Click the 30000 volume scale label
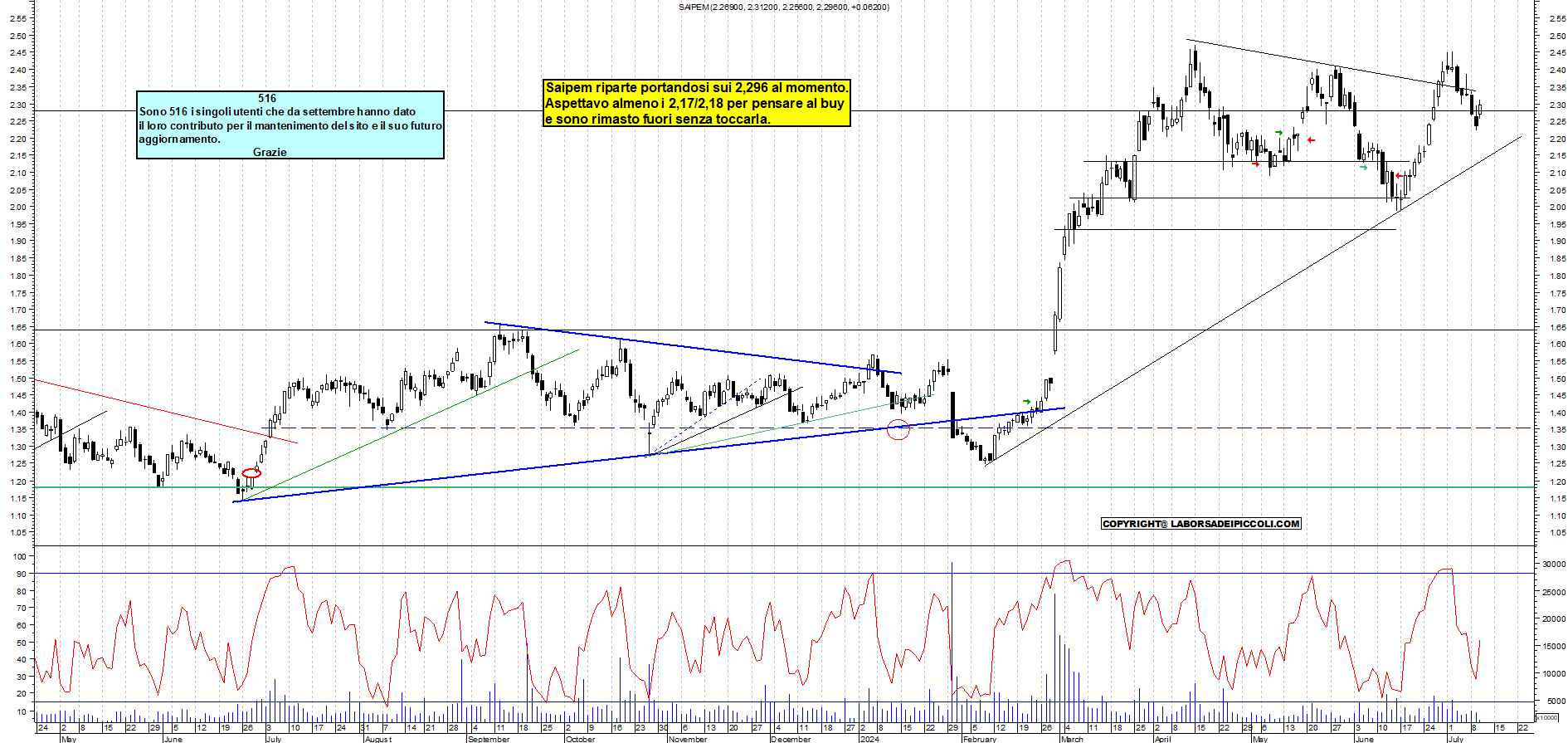The height and width of the screenshot is (743, 1568). [1553, 565]
